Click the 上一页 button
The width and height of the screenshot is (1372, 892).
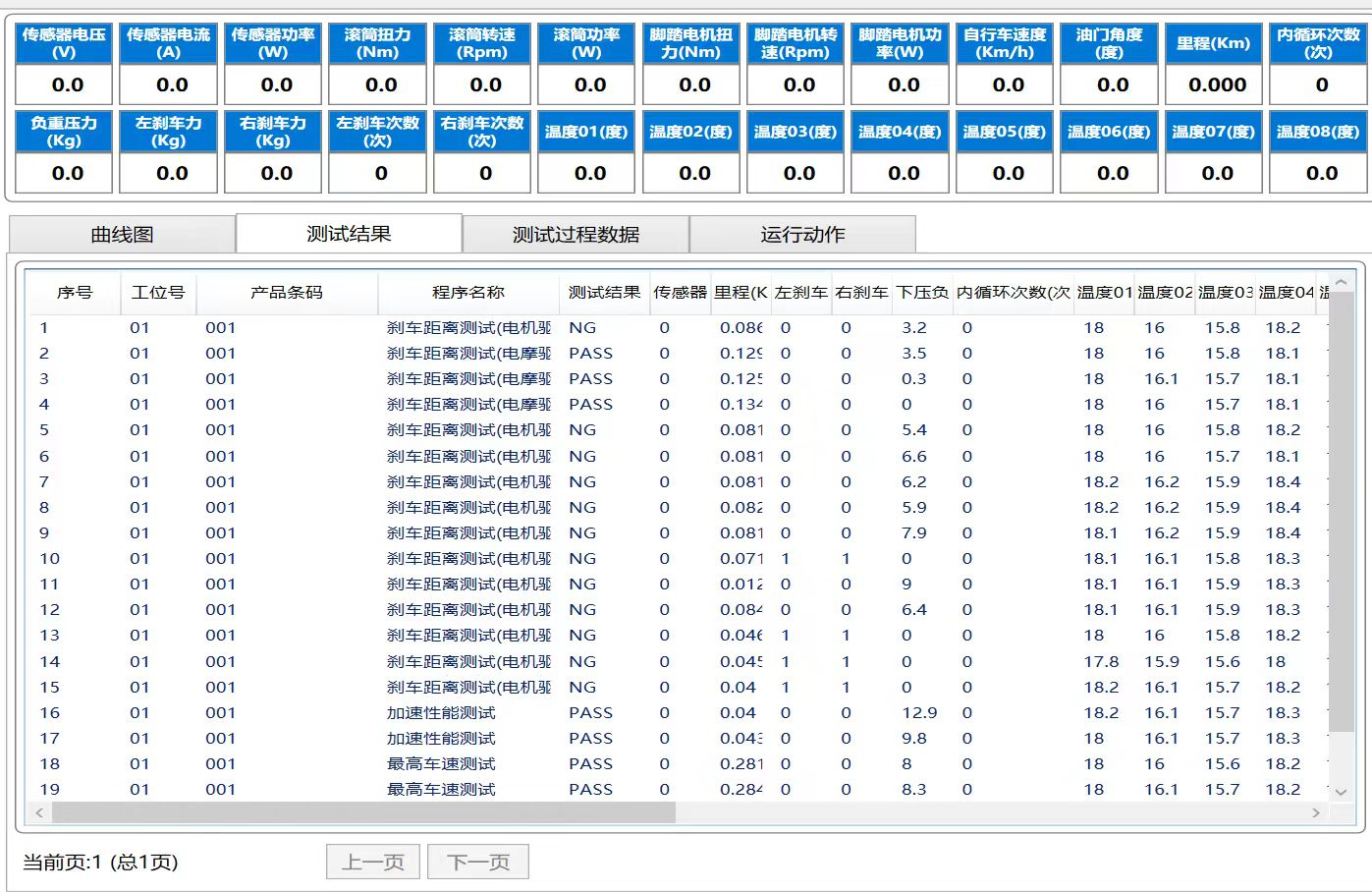(x=373, y=863)
